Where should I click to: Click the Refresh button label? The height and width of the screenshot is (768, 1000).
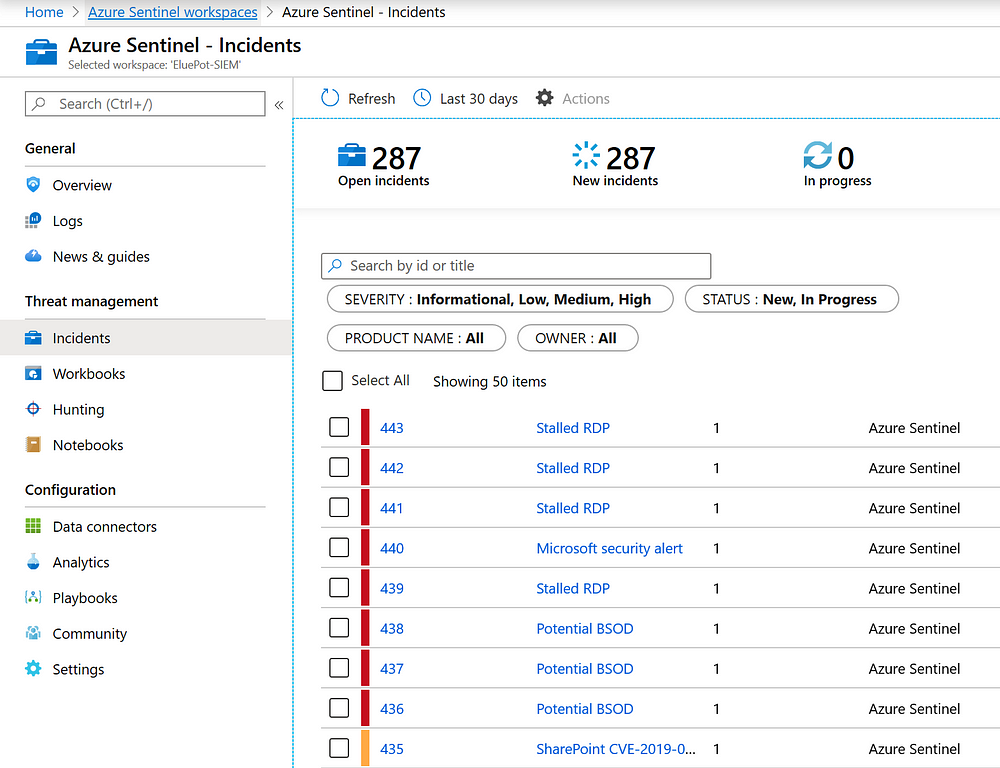(371, 99)
